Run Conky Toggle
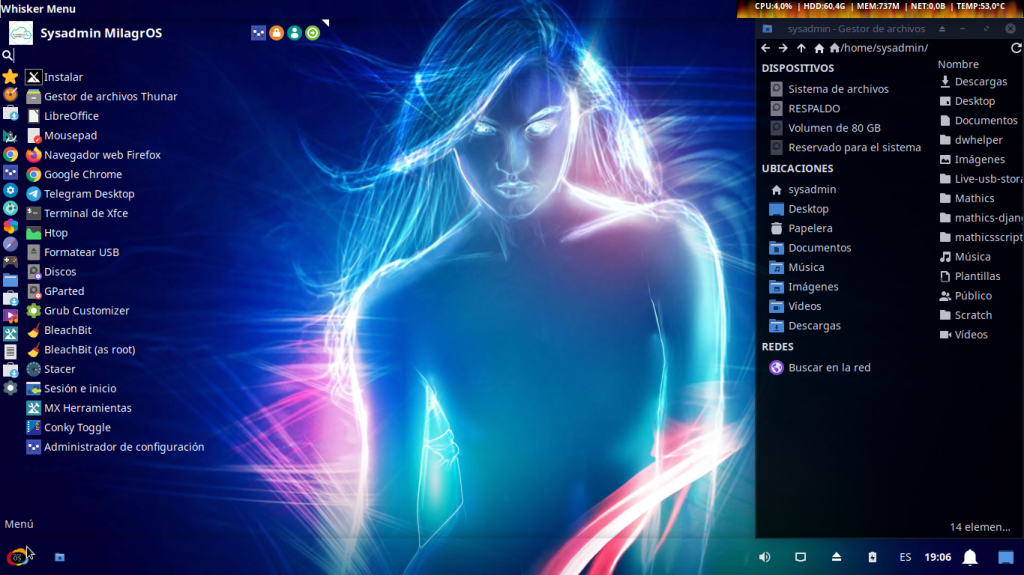1024x575 pixels. [76, 428]
